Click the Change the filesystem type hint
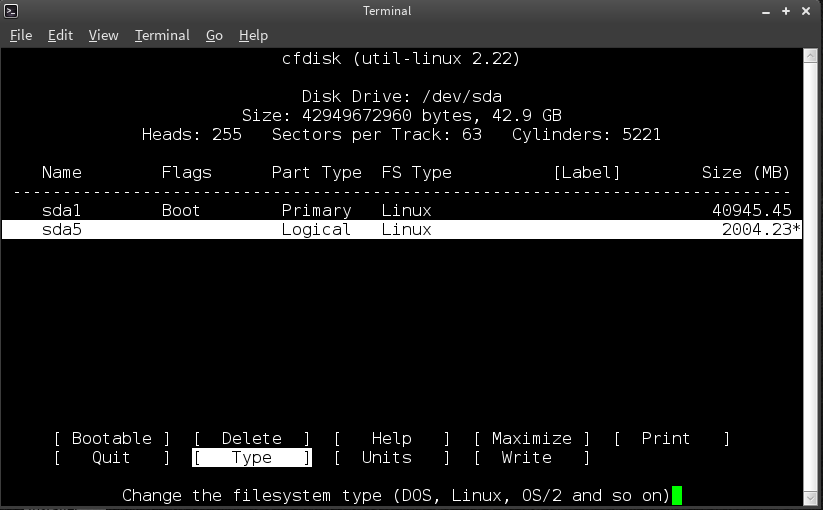The width and height of the screenshot is (823, 510). (396, 495)
